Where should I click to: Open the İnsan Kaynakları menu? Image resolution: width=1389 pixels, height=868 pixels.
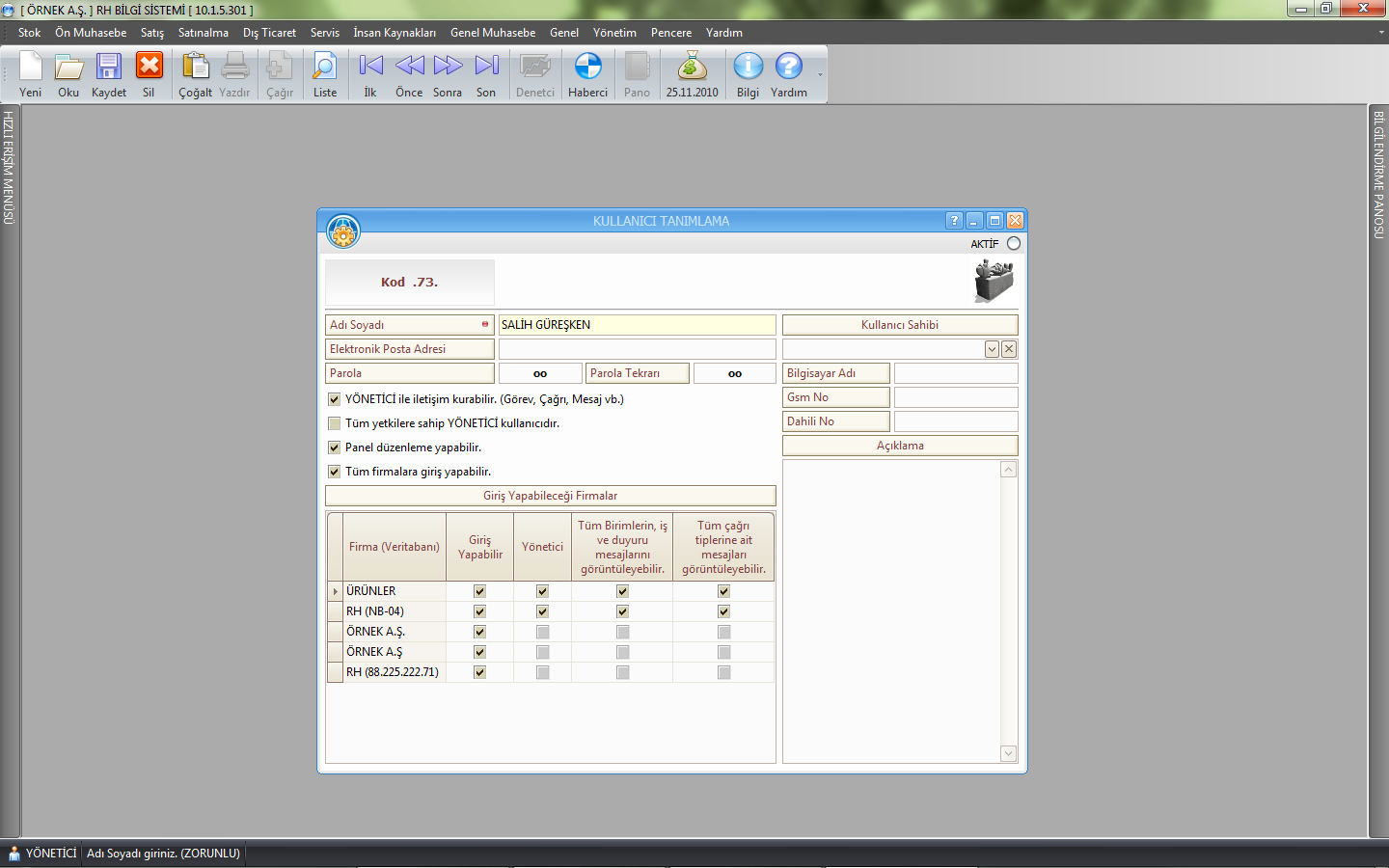click(x=394, y=33)
